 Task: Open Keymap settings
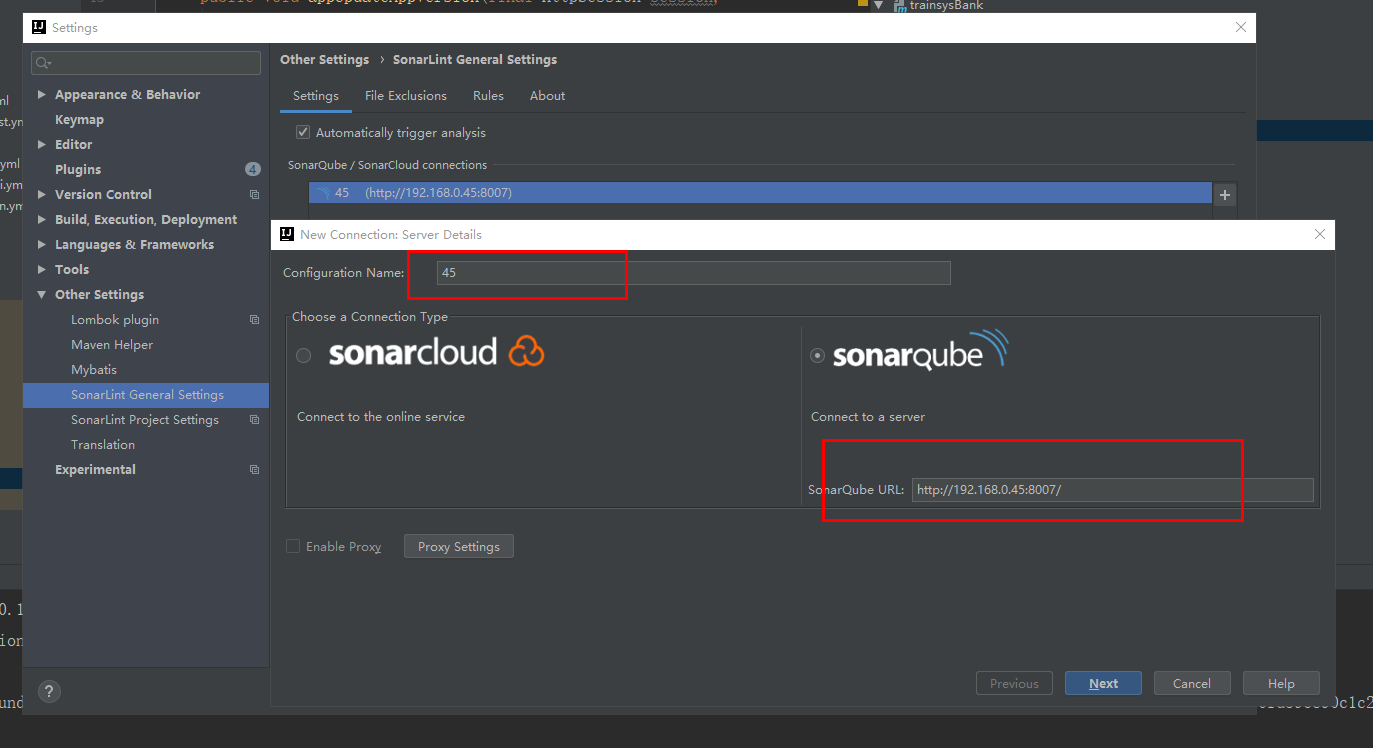(79, 120)
